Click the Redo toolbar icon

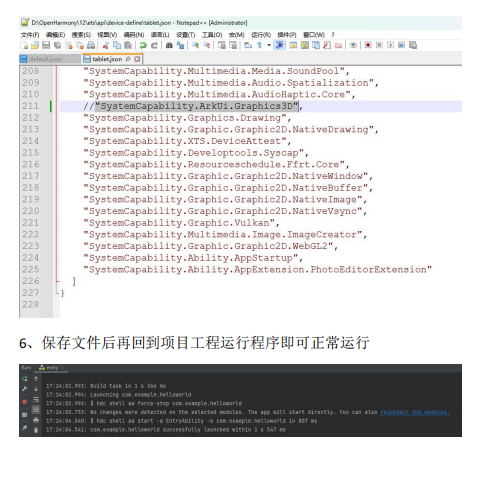coord(154,45)
